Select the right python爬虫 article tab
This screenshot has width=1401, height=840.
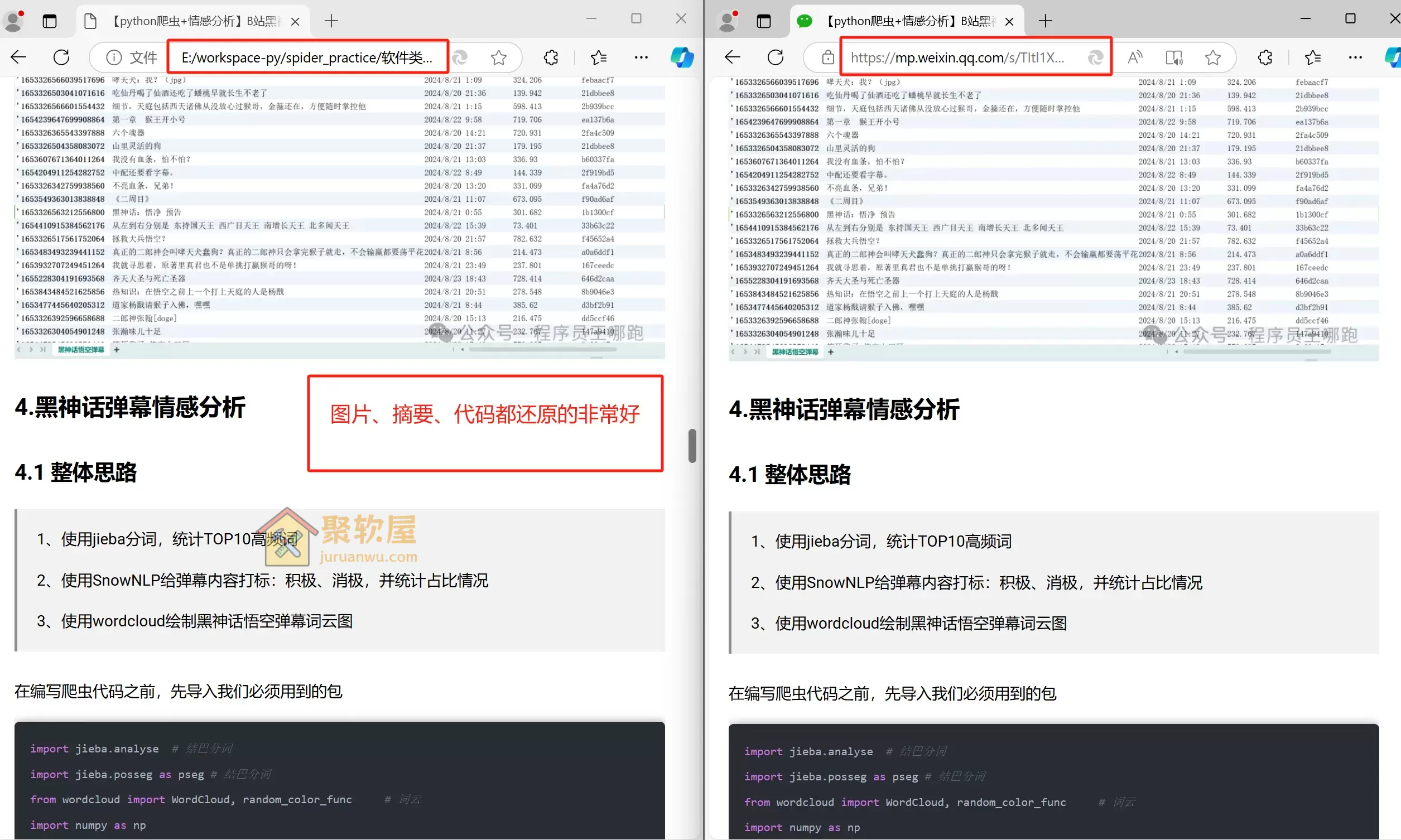[x=906, y=21]
